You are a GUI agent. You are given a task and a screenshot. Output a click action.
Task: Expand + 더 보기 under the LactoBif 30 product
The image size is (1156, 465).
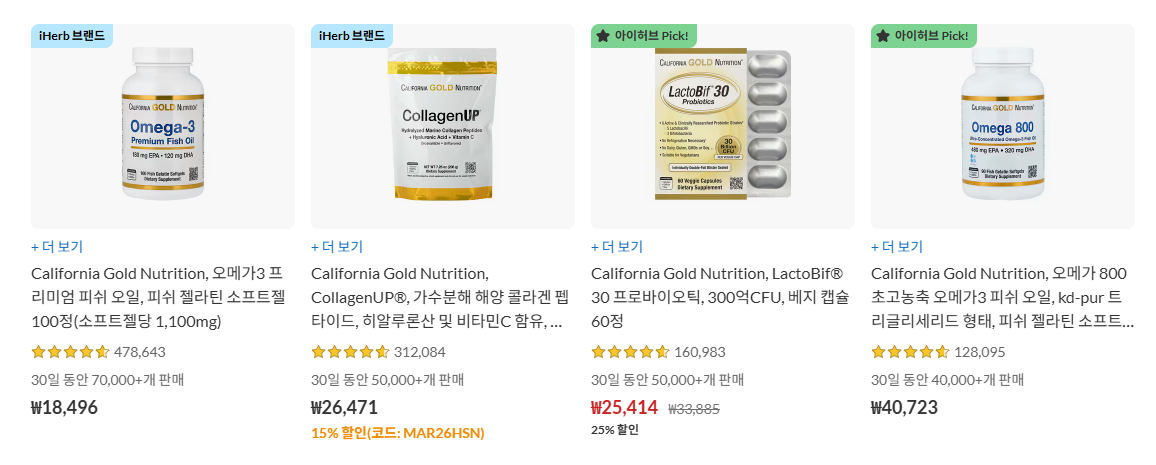click(617, 247)
